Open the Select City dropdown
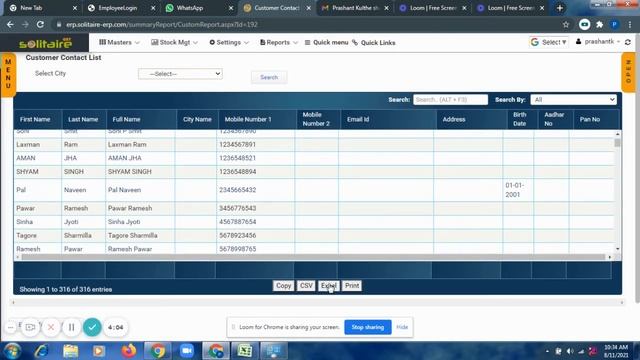 [x=180, y=74]
